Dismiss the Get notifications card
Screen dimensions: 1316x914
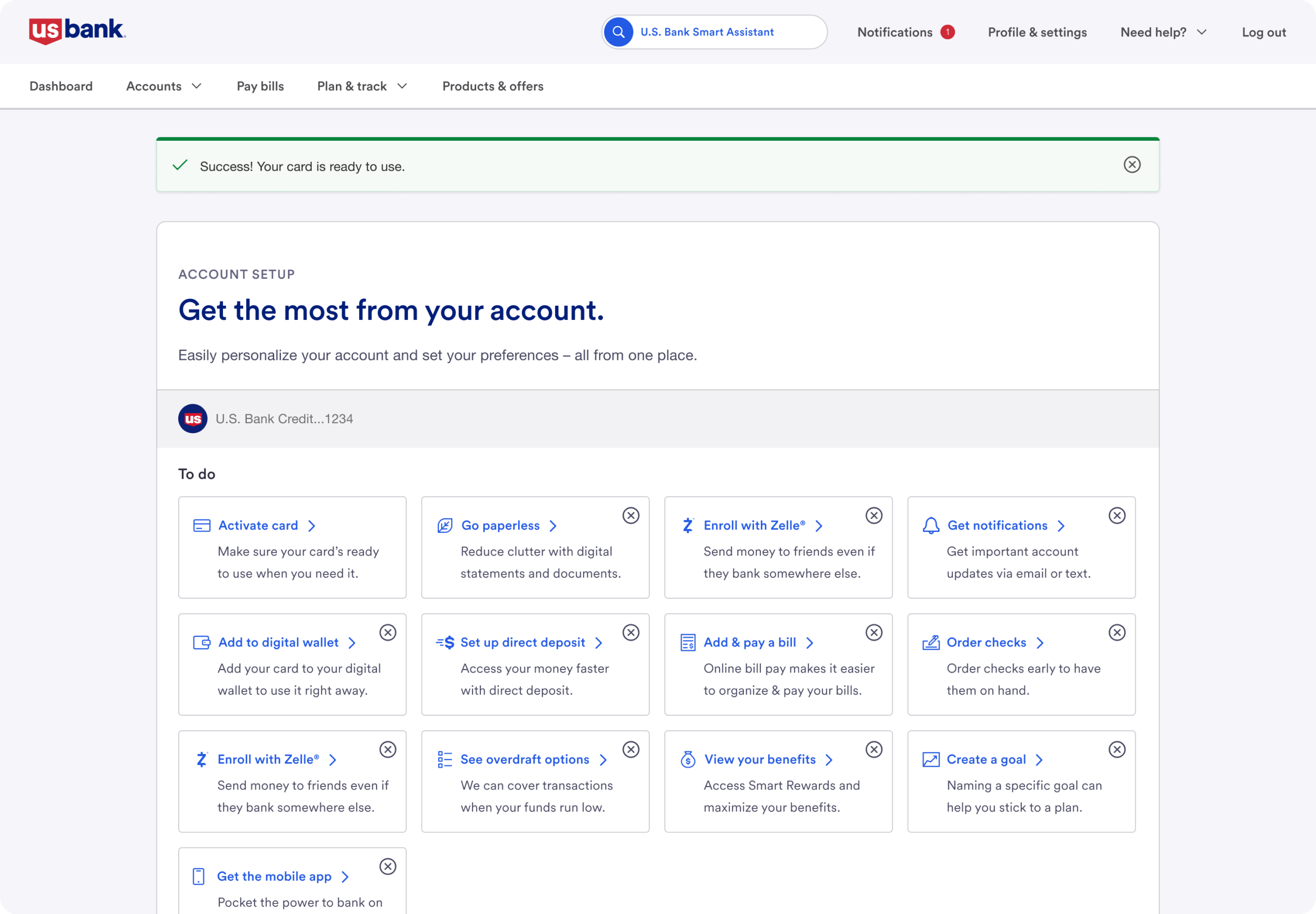pos(1117,516)
